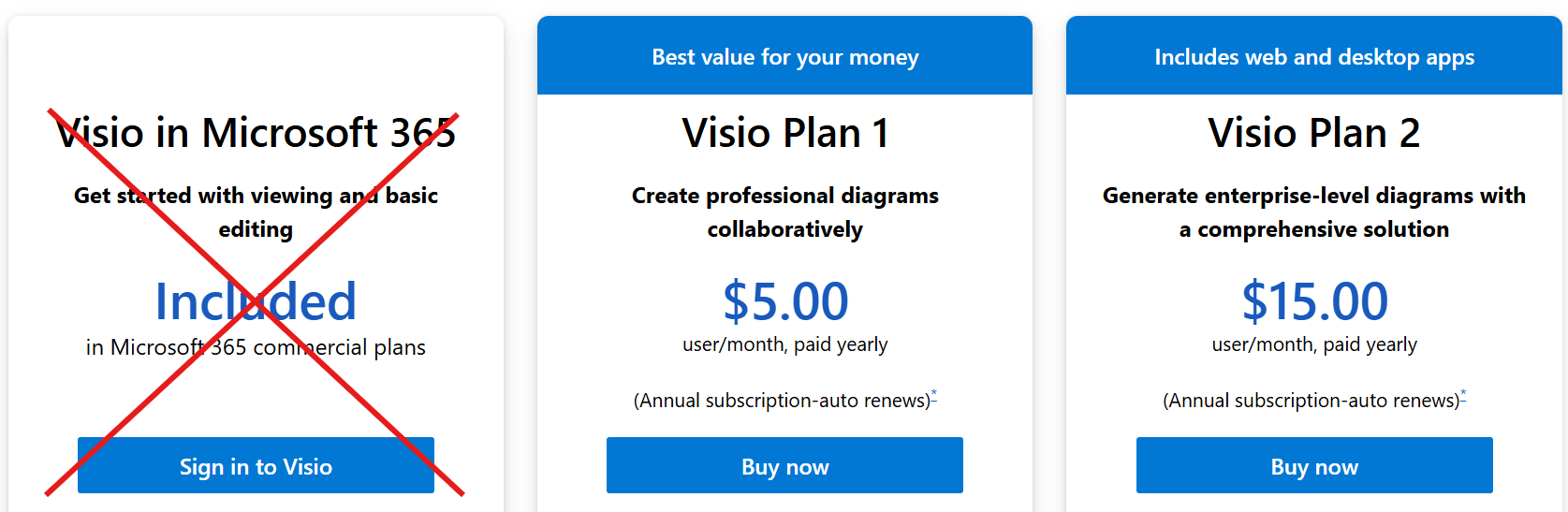
Task: Click the Get started with viewing description
Action: pyautogui.click(x=256, y=212)
